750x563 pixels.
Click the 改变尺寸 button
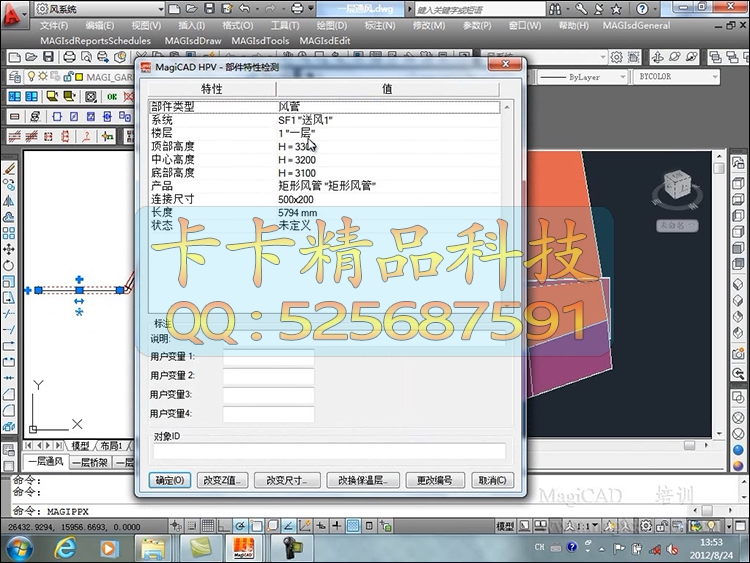point(286,480)
